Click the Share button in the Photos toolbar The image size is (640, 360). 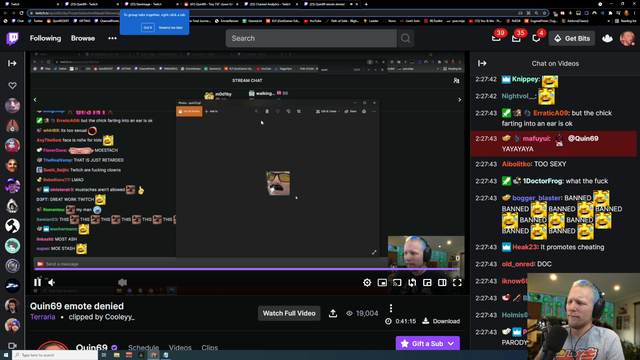pyautogui.click(x=350, y=111)
